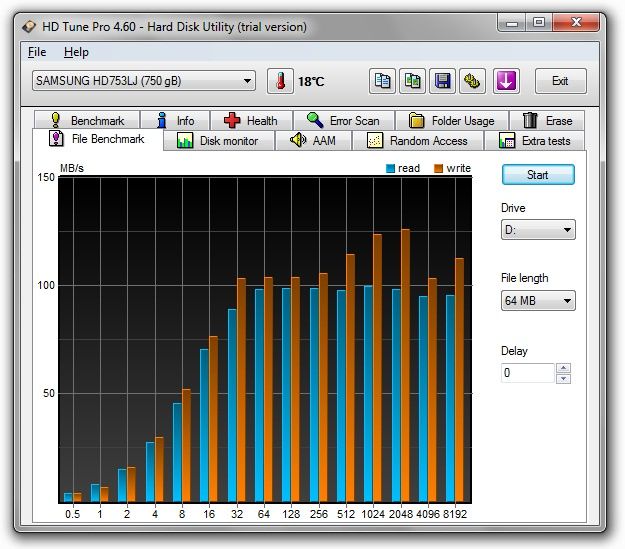Click the File length label
The width and height of the screenshot is (625, 549).
[525, 278]
